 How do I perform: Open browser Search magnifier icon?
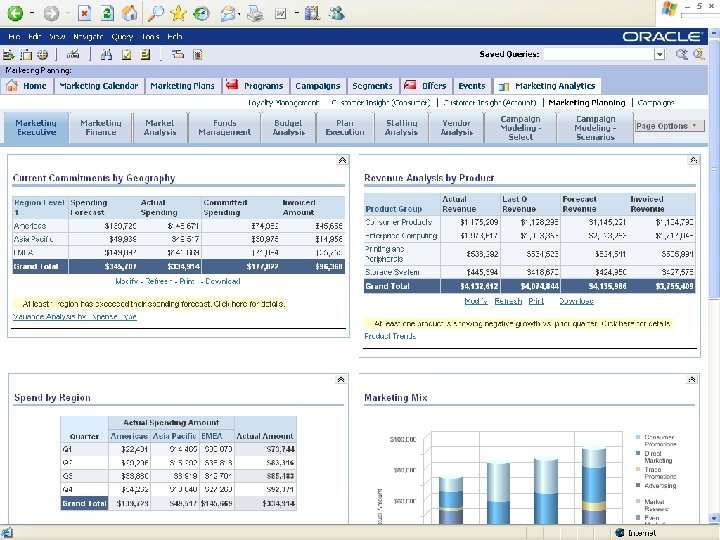pos(156,13)
